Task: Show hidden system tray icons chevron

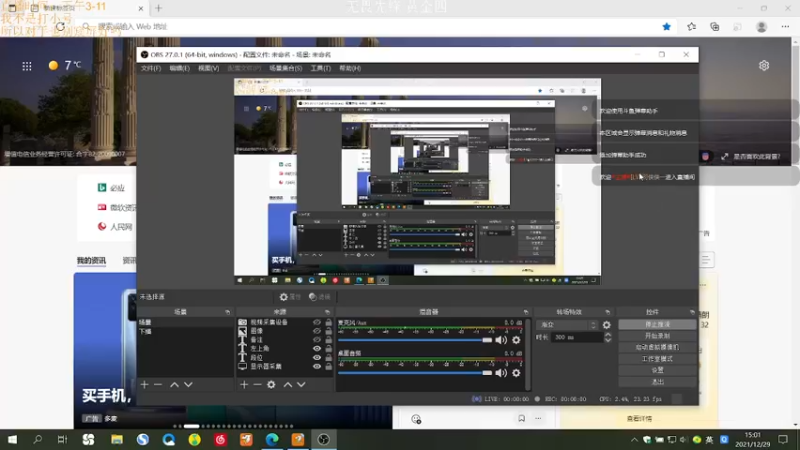Action: tap(634, 440)
